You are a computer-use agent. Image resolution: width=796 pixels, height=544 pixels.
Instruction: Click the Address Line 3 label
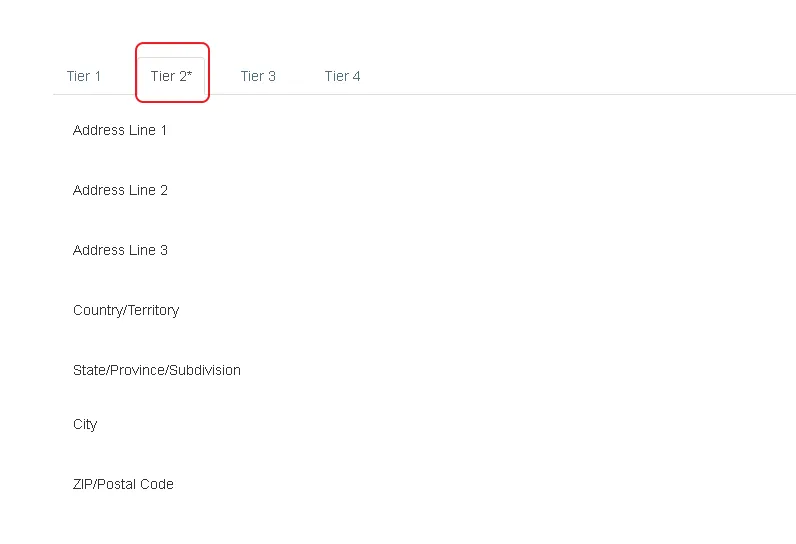point(120,250)
